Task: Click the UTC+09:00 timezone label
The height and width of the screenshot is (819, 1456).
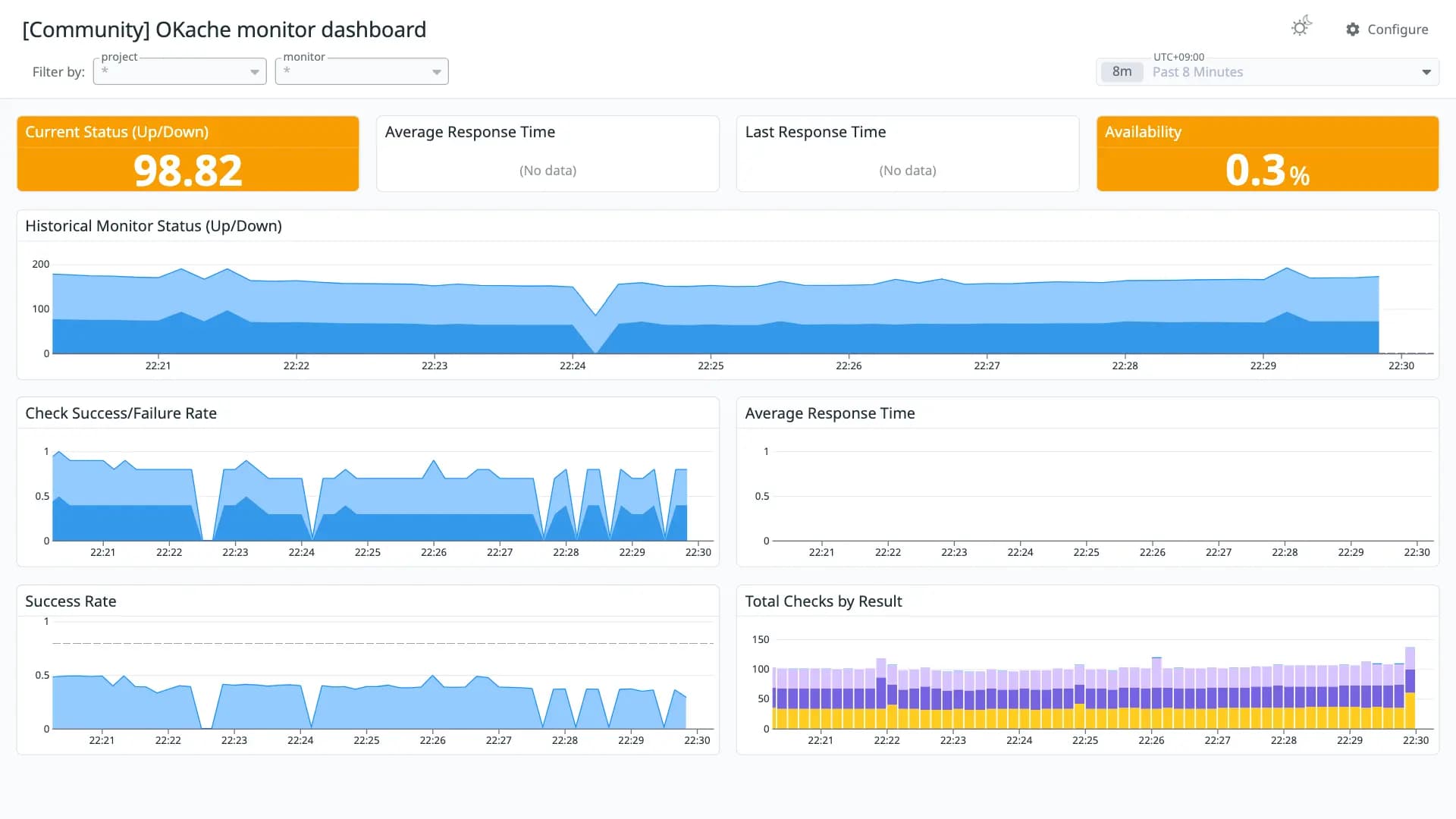Action: 1178,57
